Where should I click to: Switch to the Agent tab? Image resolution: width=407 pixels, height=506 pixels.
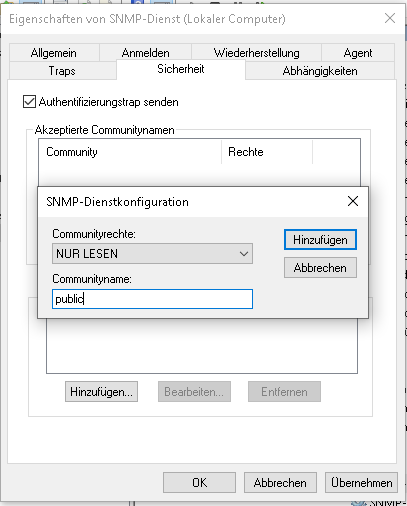[358, 53]
